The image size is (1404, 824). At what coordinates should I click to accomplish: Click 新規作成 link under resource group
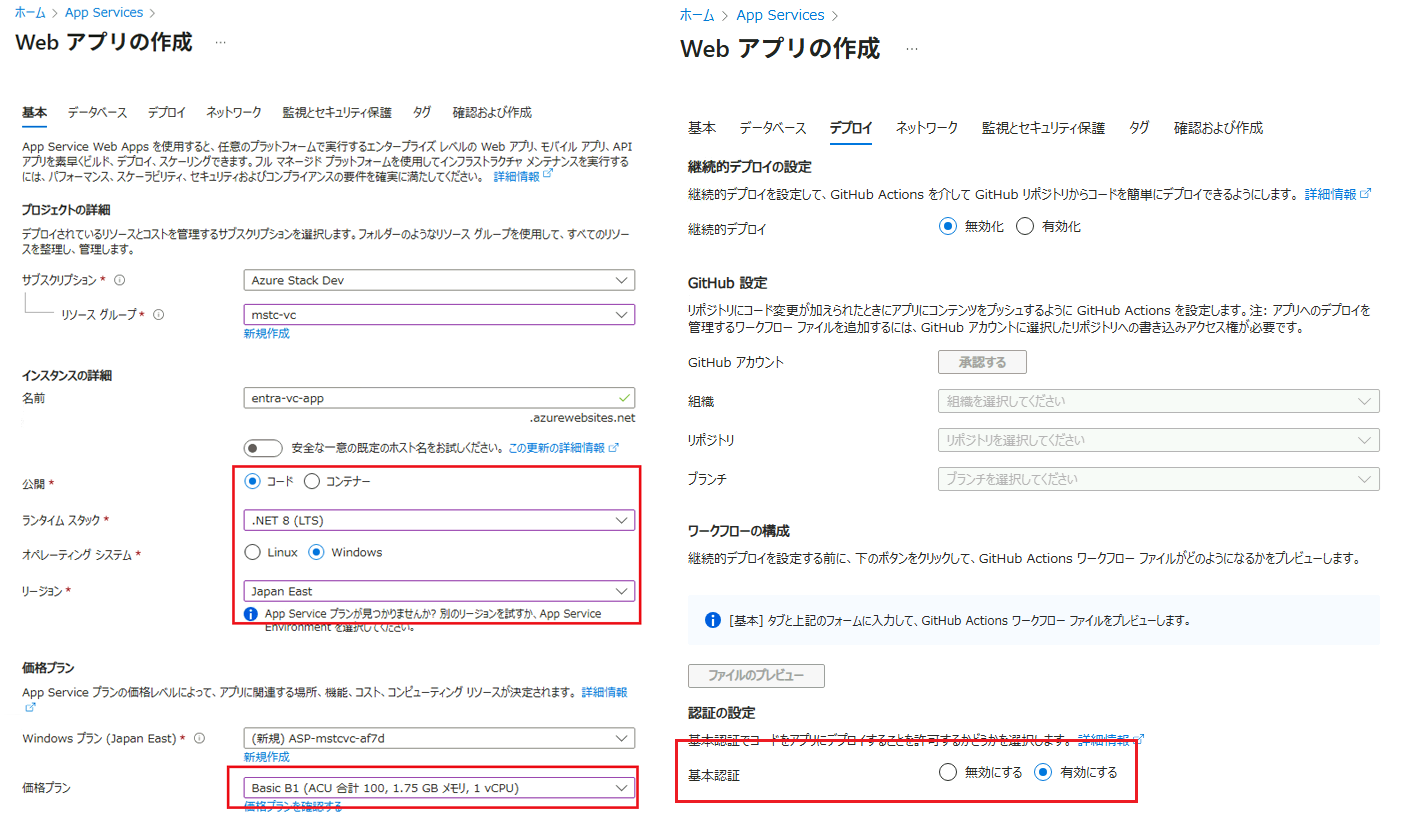(x=266, y=334)
